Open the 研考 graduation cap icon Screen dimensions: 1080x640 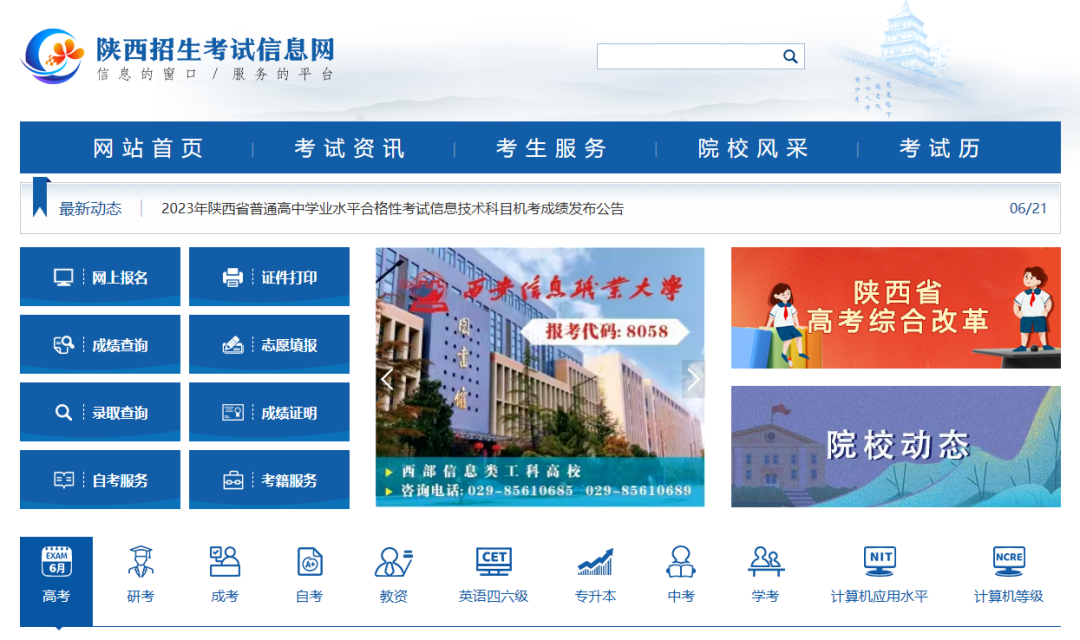[x=141, y=562]
